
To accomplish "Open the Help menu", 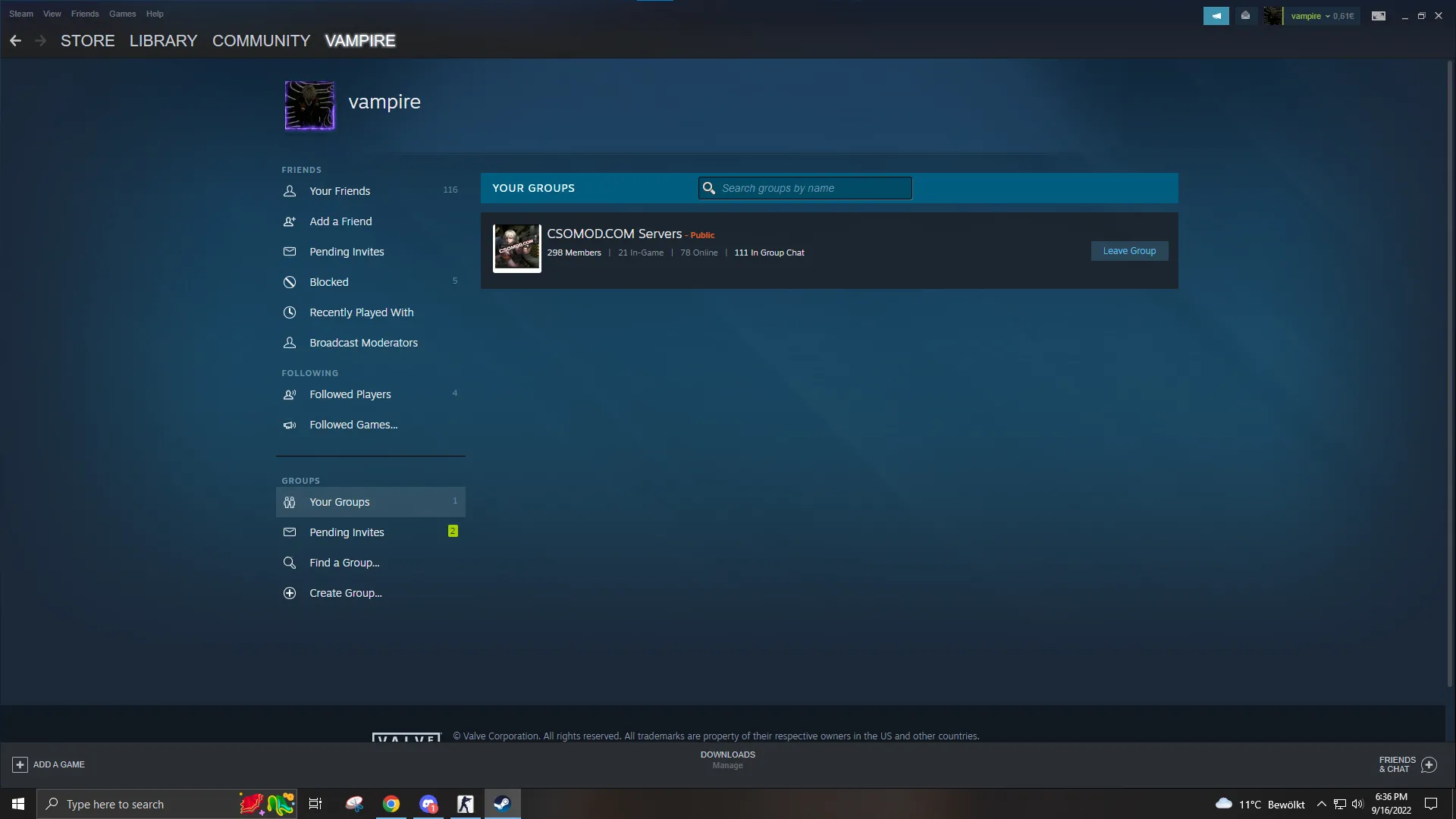I will click(155, 14).
